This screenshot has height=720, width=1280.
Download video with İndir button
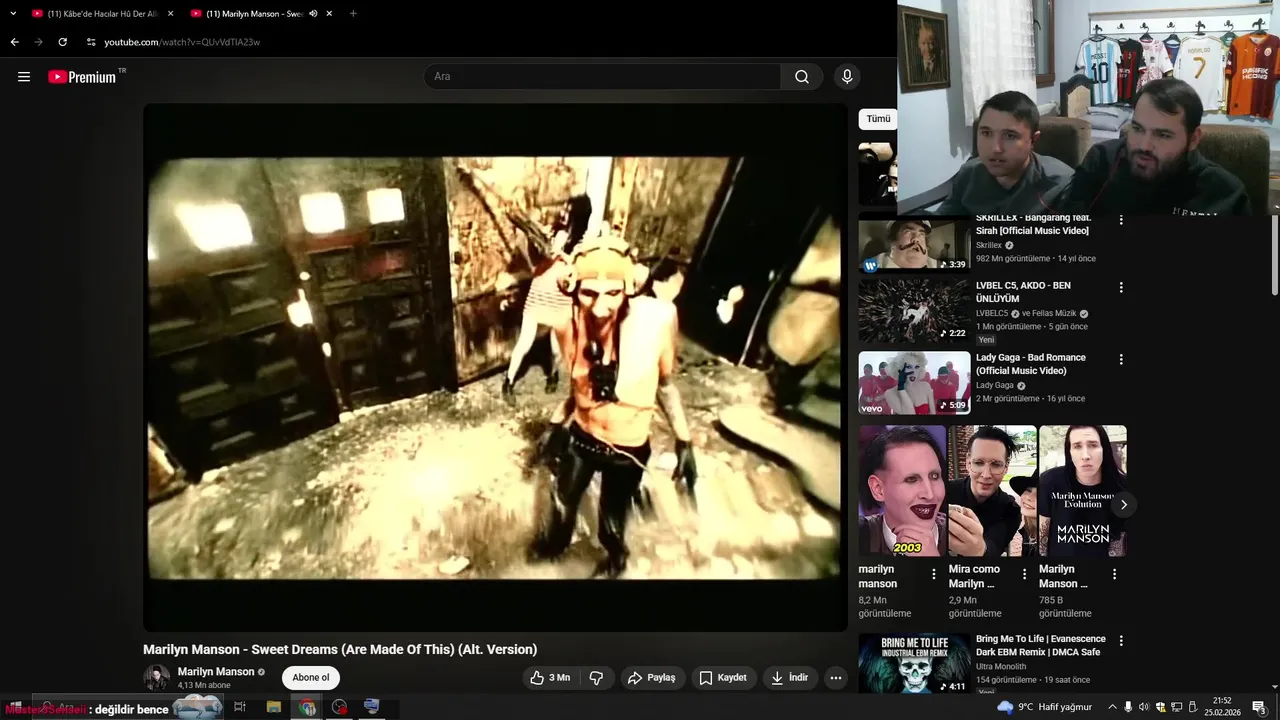point(789,677)
